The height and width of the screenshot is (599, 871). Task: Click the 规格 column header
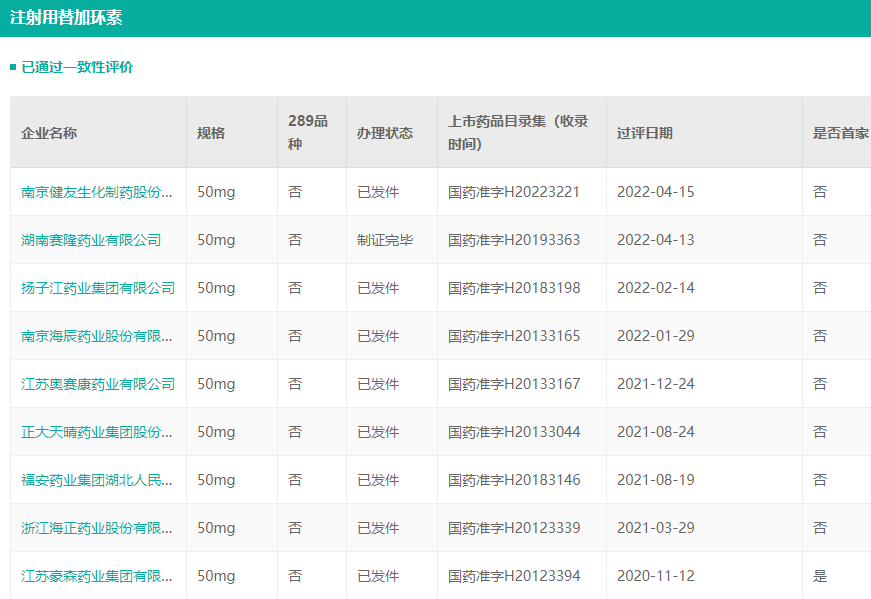pyautogui.click(x=211, y=133)
